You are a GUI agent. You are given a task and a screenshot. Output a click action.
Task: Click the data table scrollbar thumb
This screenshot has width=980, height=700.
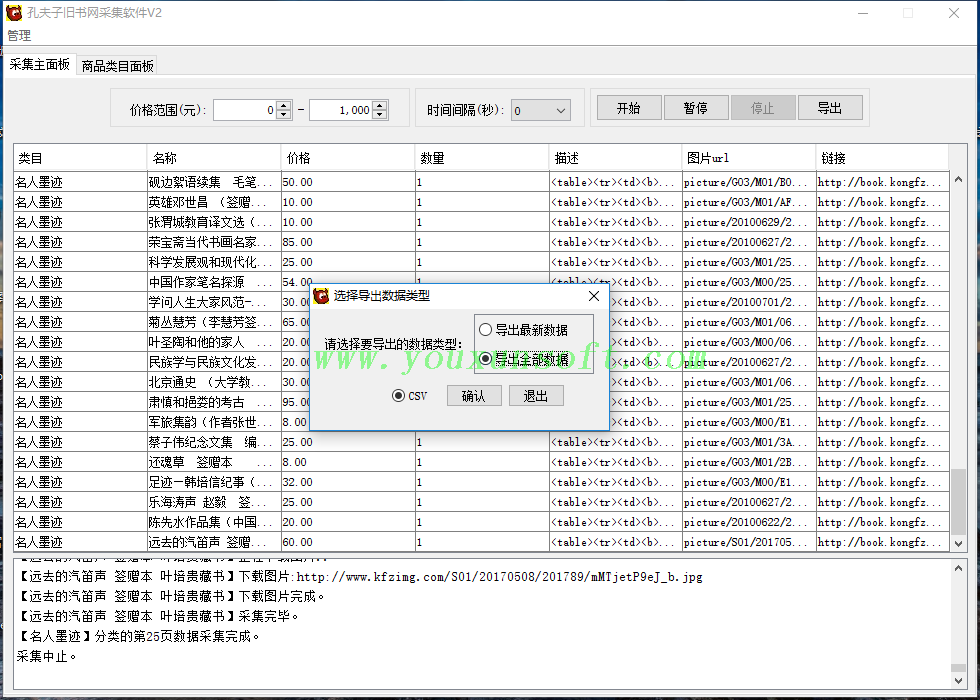(x=958, y=501)
